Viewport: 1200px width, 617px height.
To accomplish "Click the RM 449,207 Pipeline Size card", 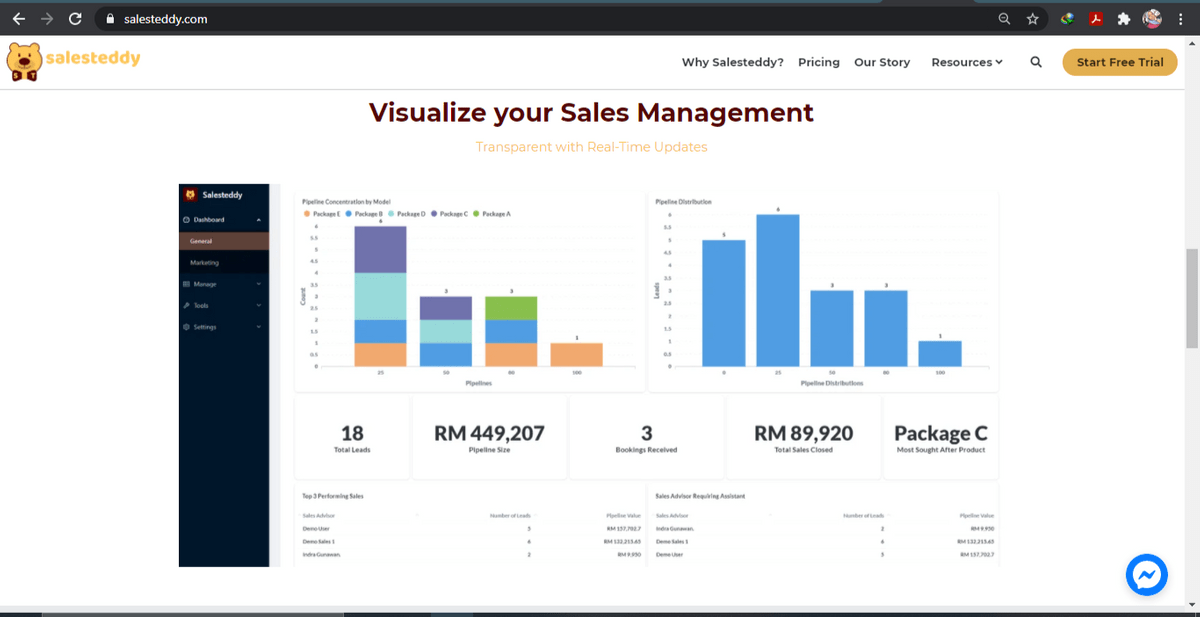I will click(x=489, y=438).
